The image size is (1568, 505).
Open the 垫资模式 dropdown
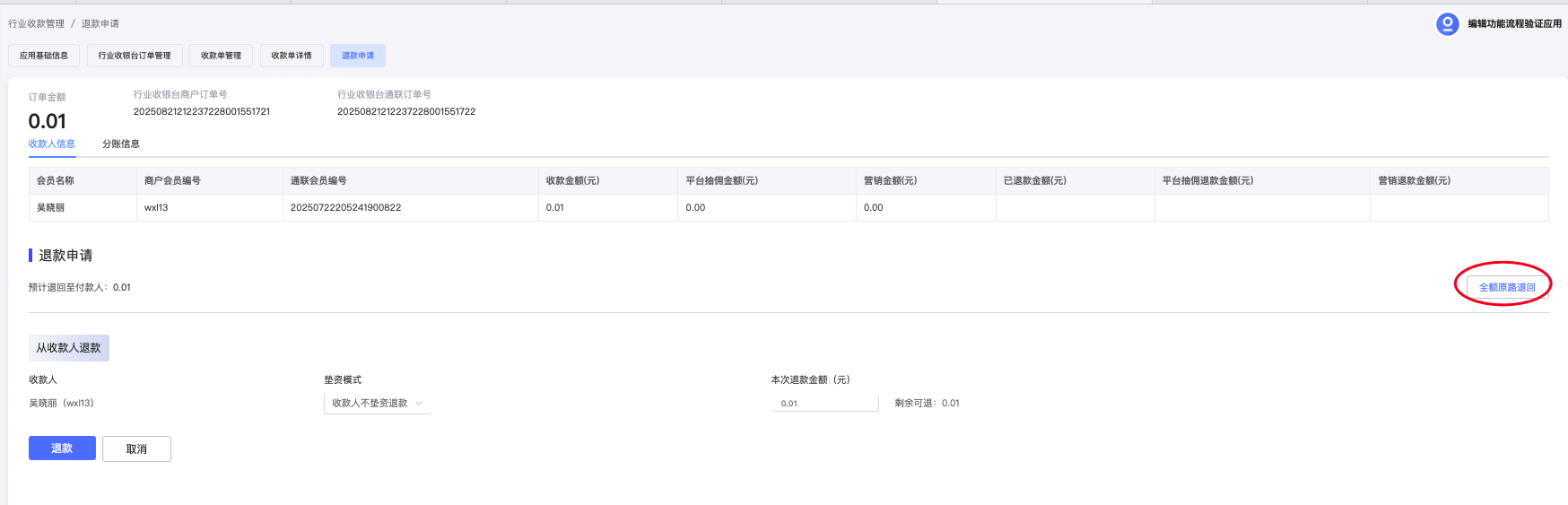point(377,404)
